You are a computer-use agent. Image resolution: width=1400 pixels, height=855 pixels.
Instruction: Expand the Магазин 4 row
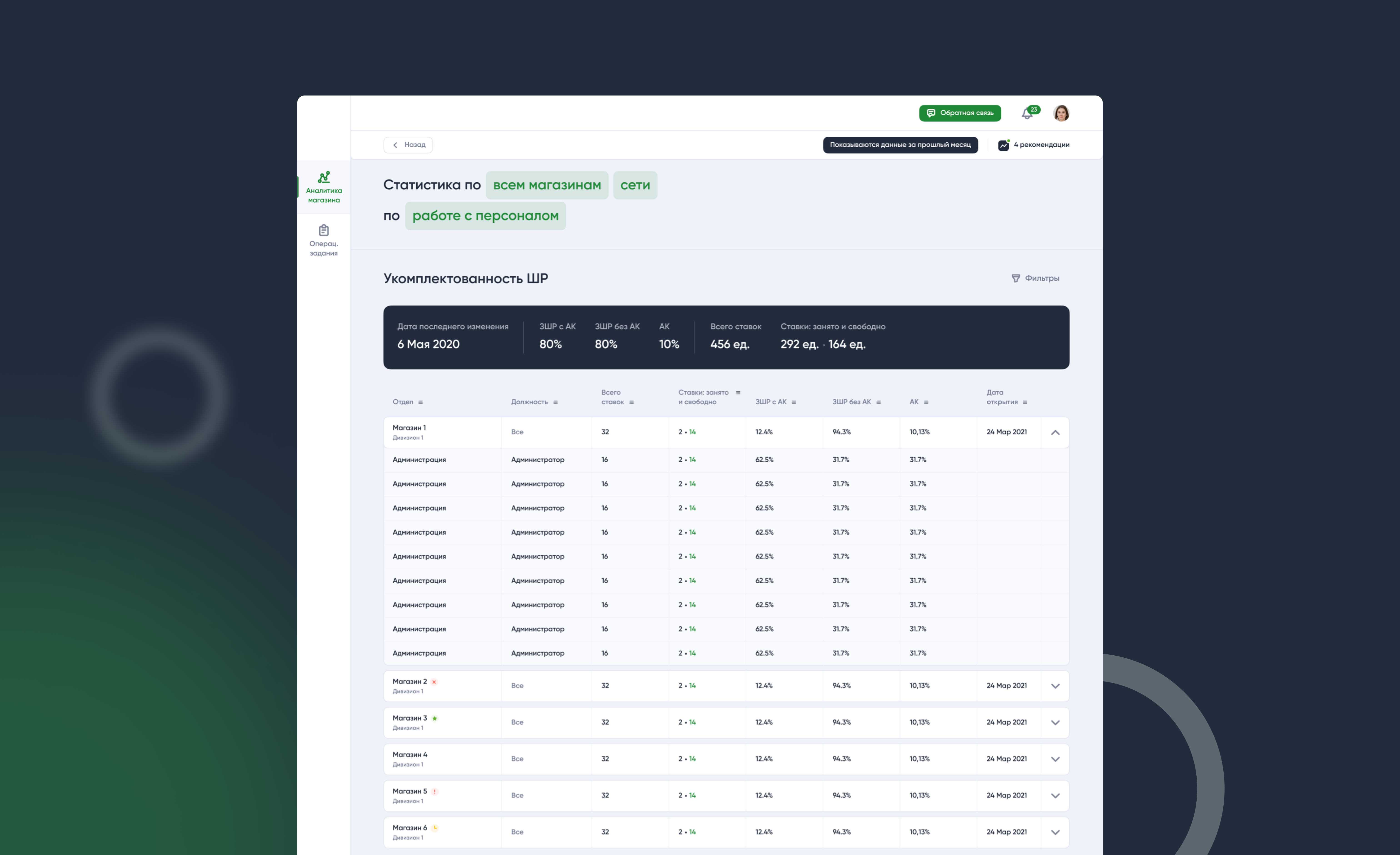point(1055,759)
